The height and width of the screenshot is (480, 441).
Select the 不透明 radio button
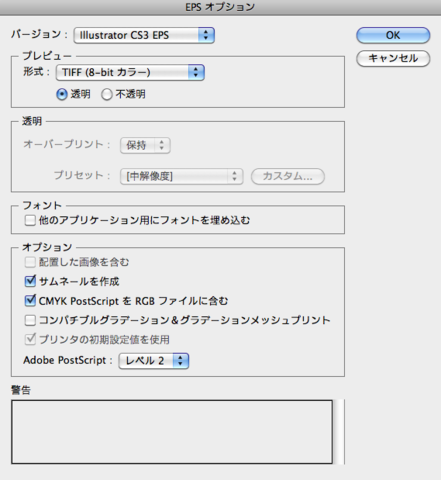click(107, 95)
